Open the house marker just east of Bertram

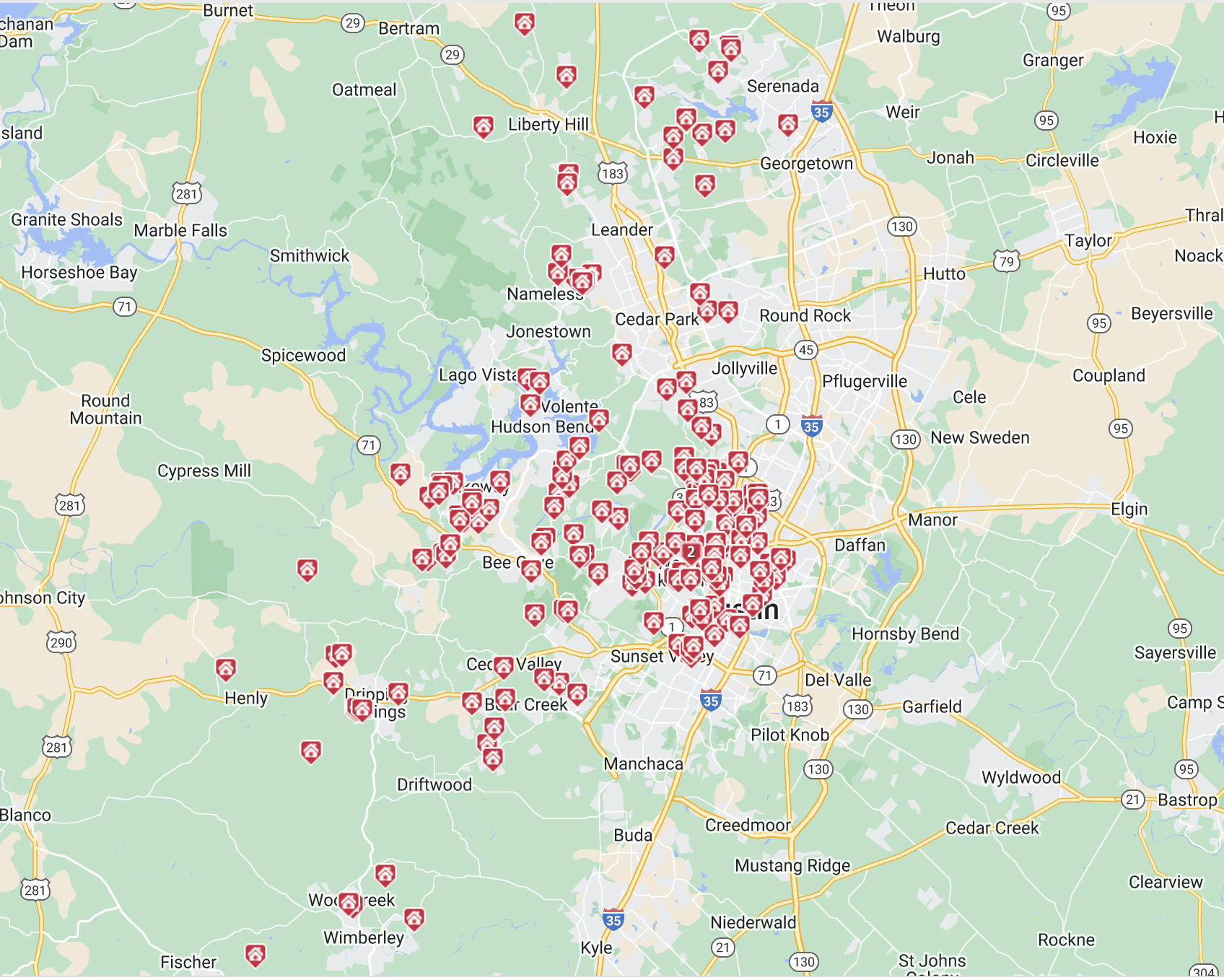click(x=525, y=24)
